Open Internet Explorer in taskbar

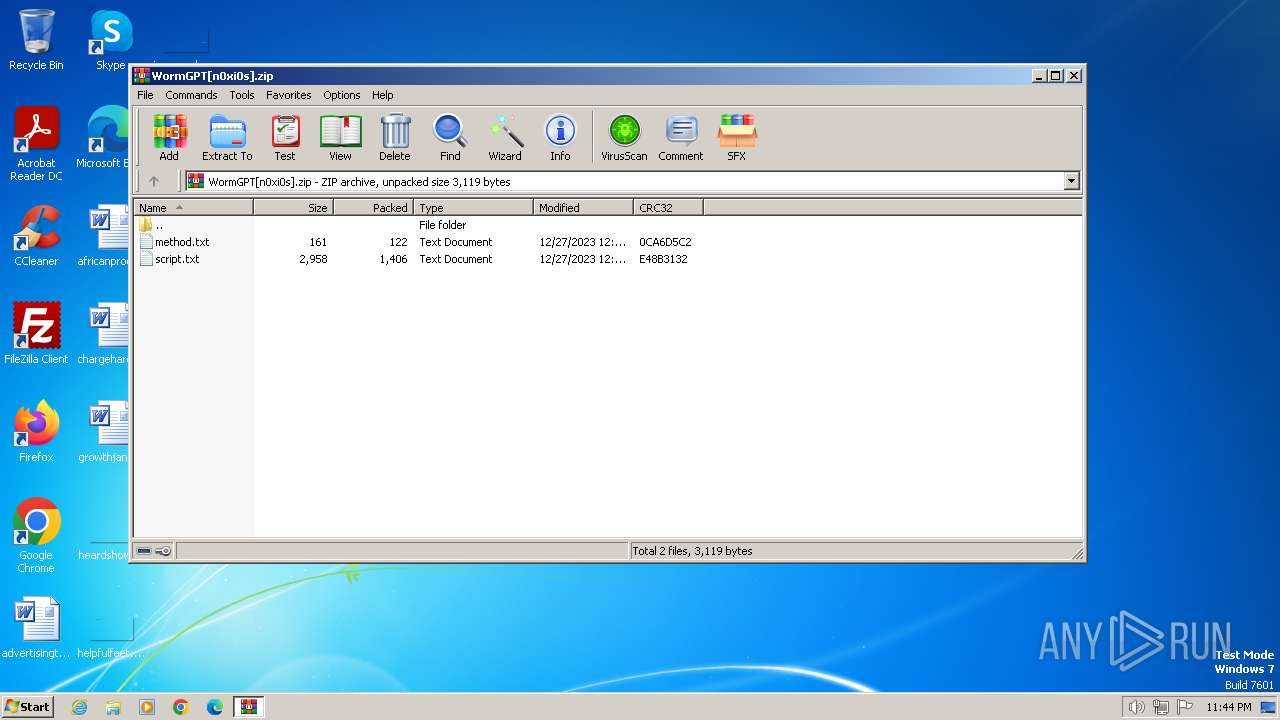point(79,707)
